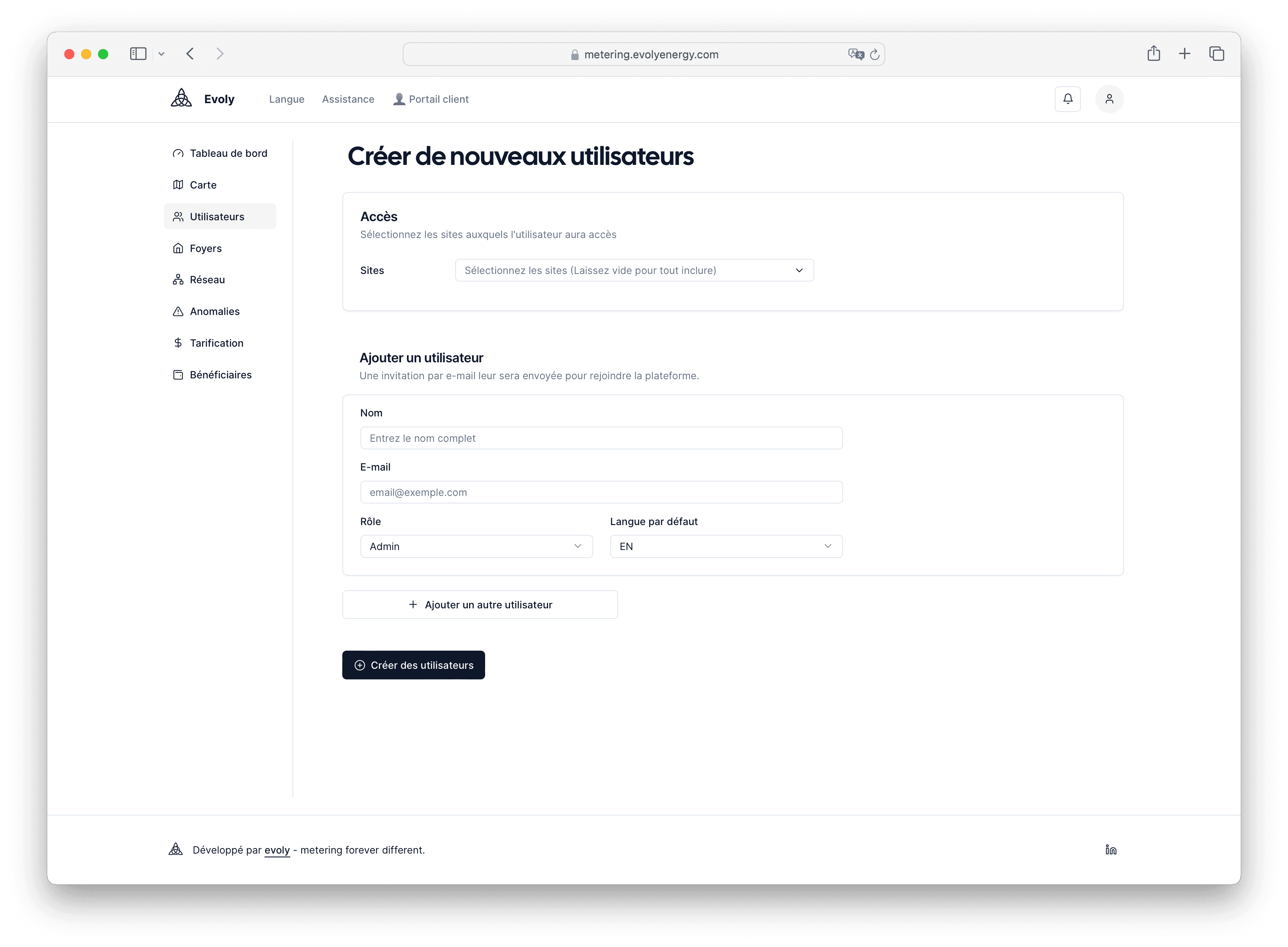Follow the evoly link in footer
1288x947 pixels.
coord(277,850)
